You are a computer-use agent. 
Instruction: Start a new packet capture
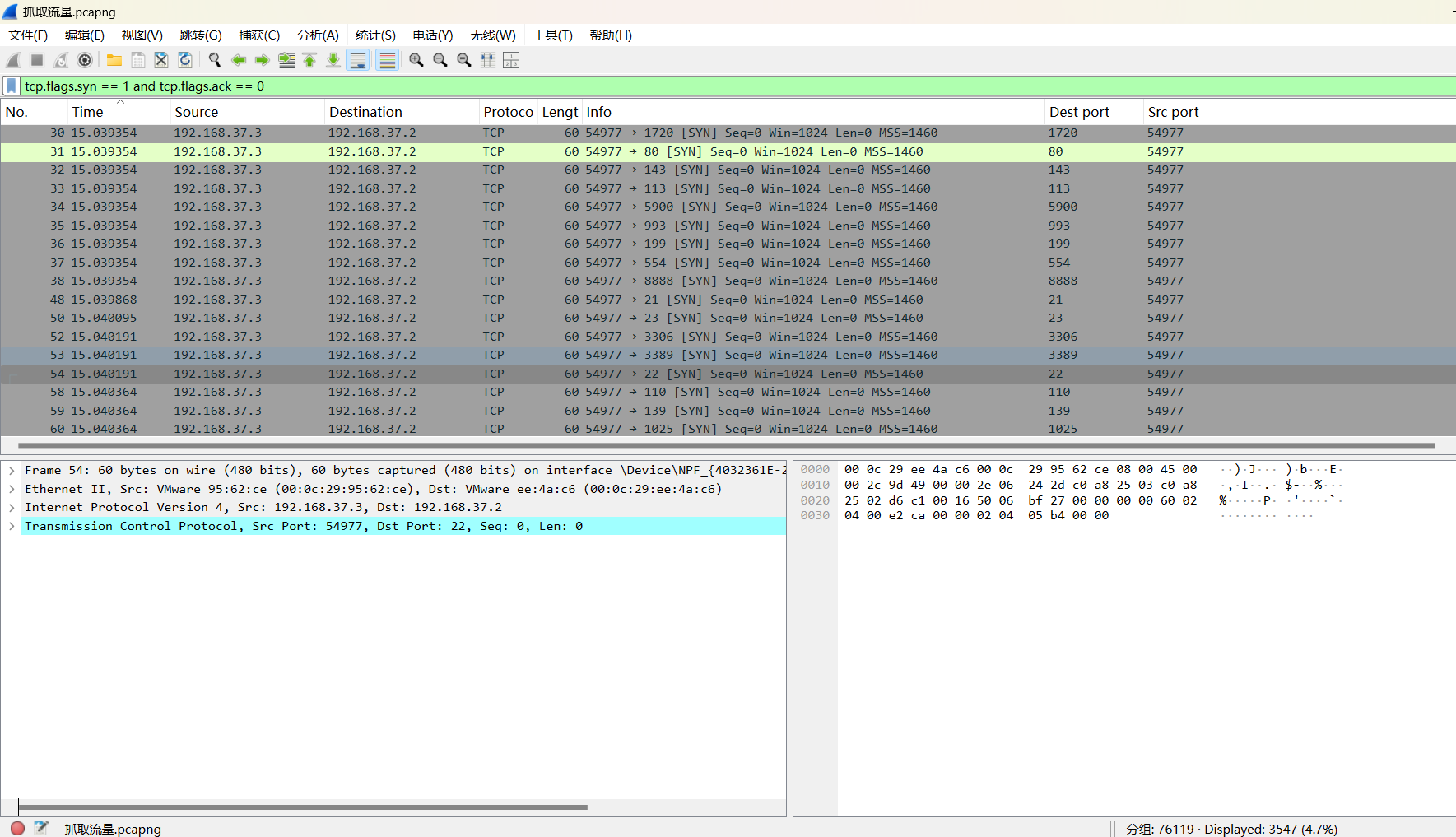point(13,60)
